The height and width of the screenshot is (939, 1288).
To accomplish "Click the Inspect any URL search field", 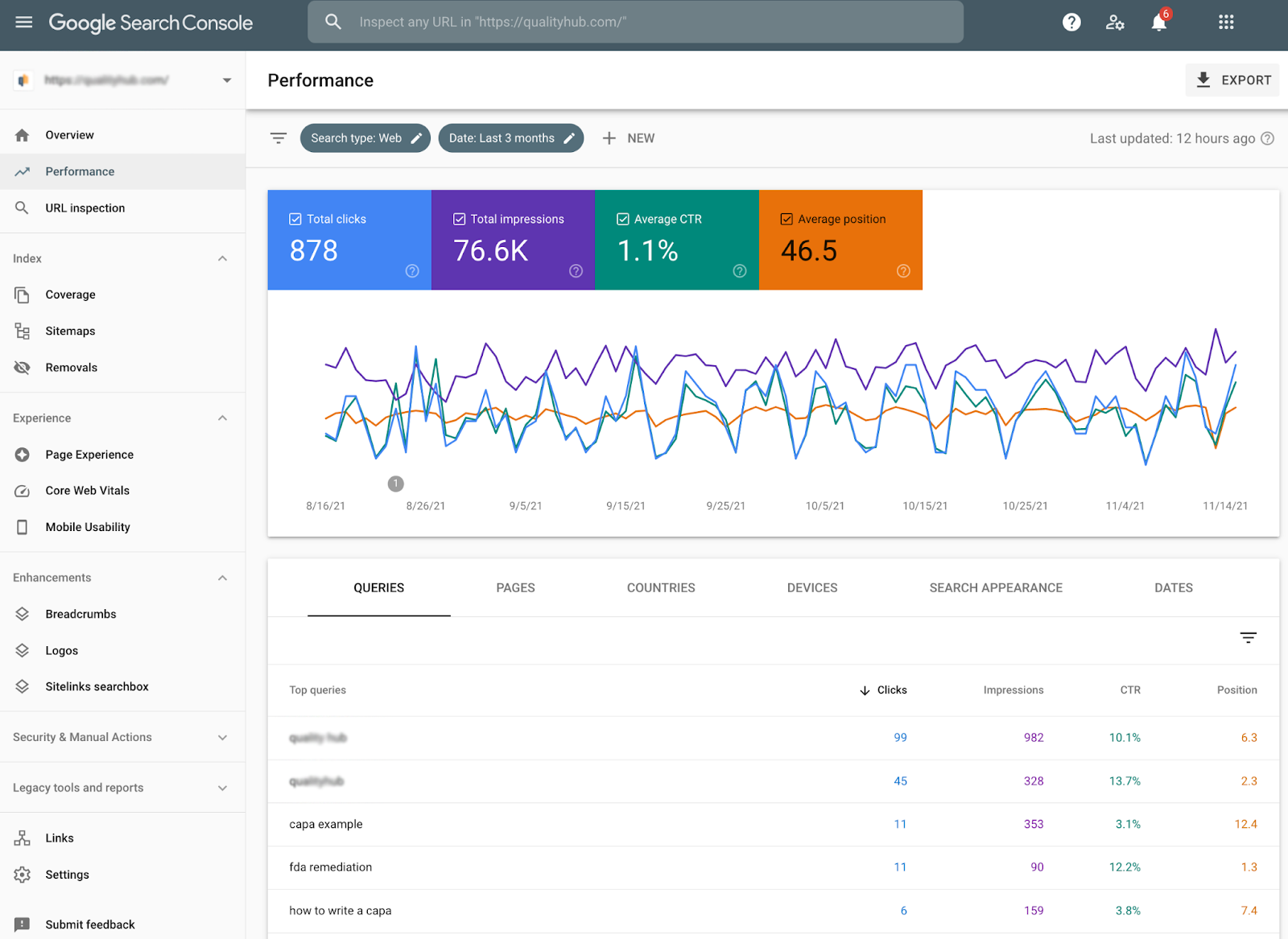I will coord(635,22).
